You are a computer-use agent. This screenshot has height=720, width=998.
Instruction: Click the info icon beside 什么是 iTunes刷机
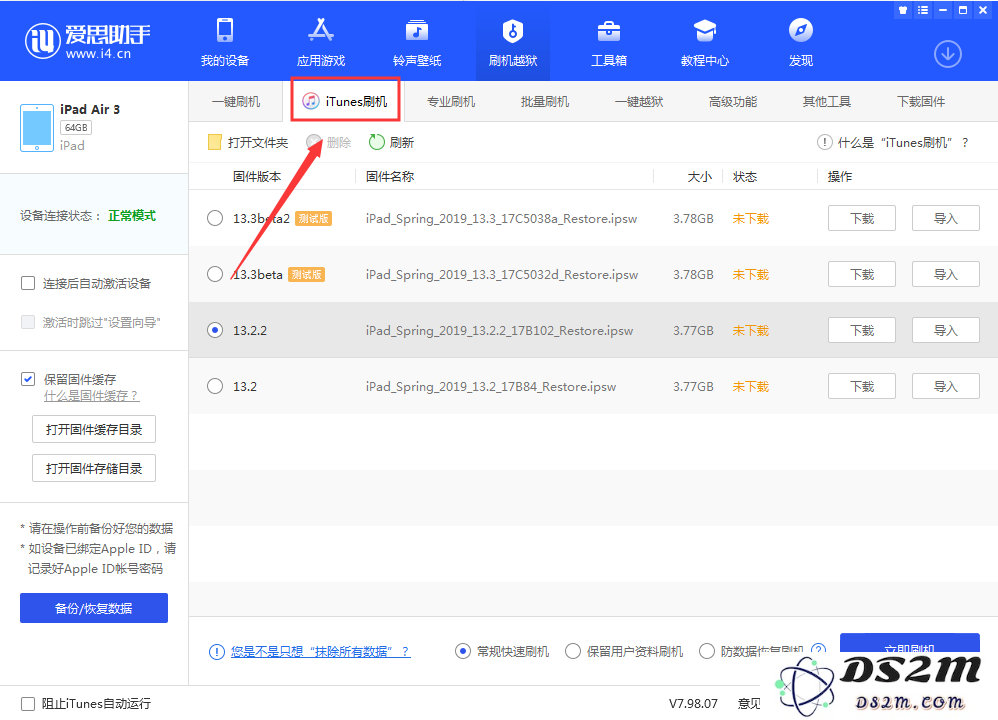824,142
